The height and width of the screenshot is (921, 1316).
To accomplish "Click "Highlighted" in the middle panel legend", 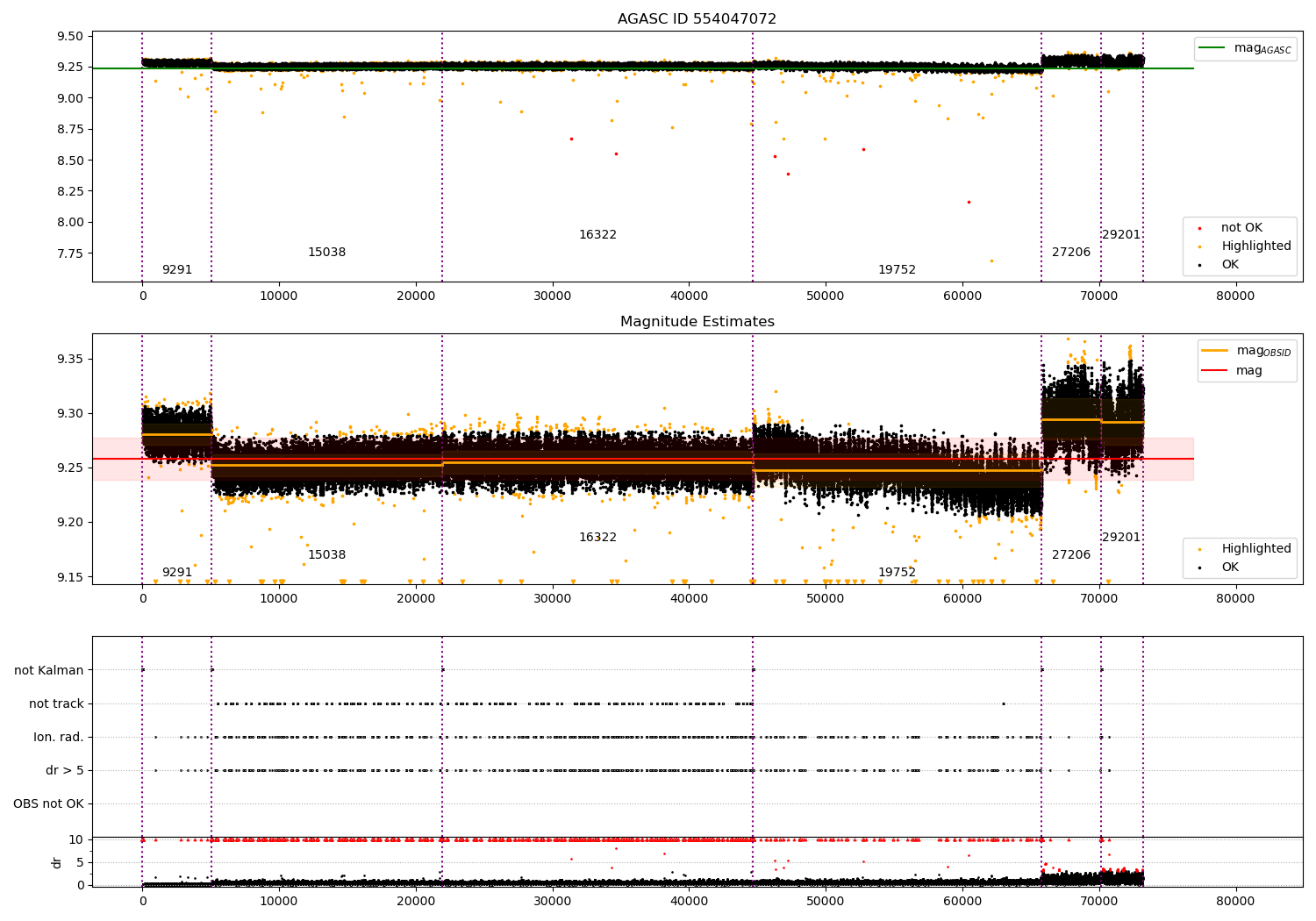I will tap(1256, 548).
